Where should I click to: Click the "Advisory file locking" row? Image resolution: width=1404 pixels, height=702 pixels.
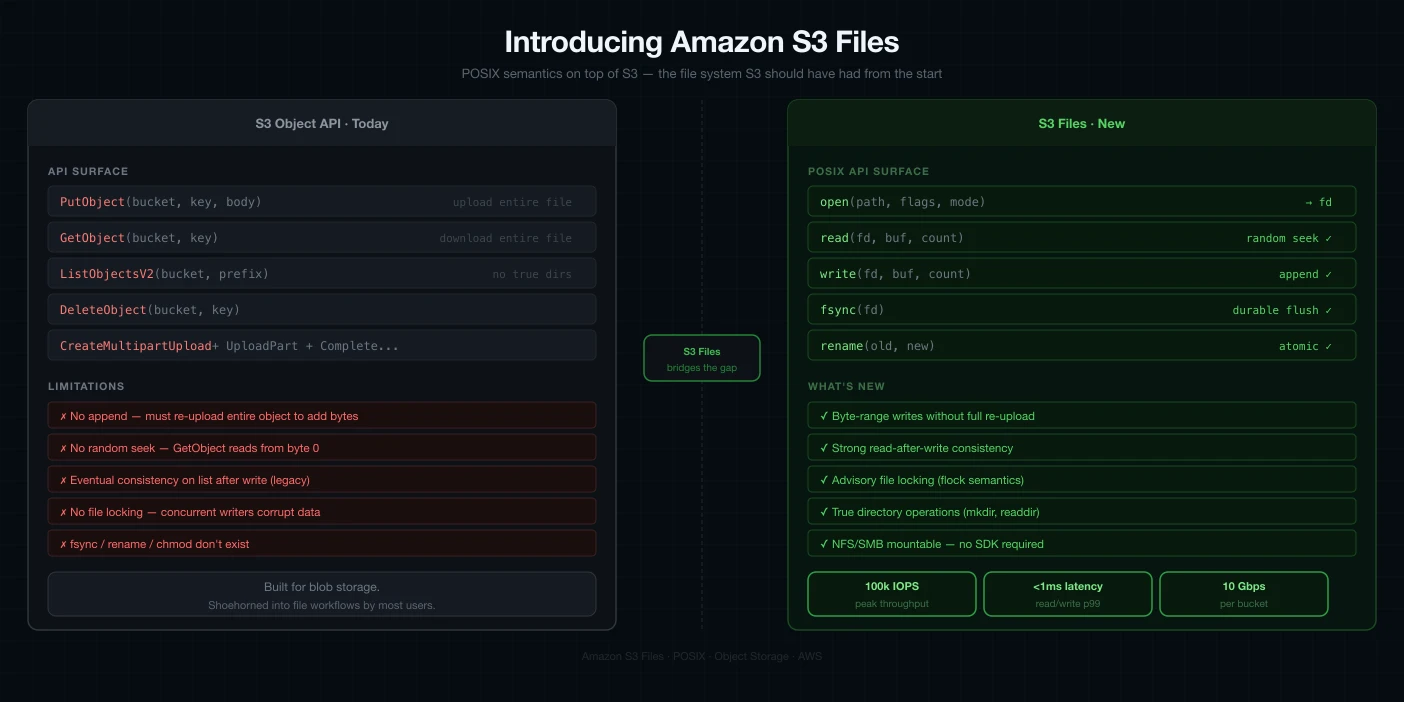pyautogui.click(x=1082, y=480)
